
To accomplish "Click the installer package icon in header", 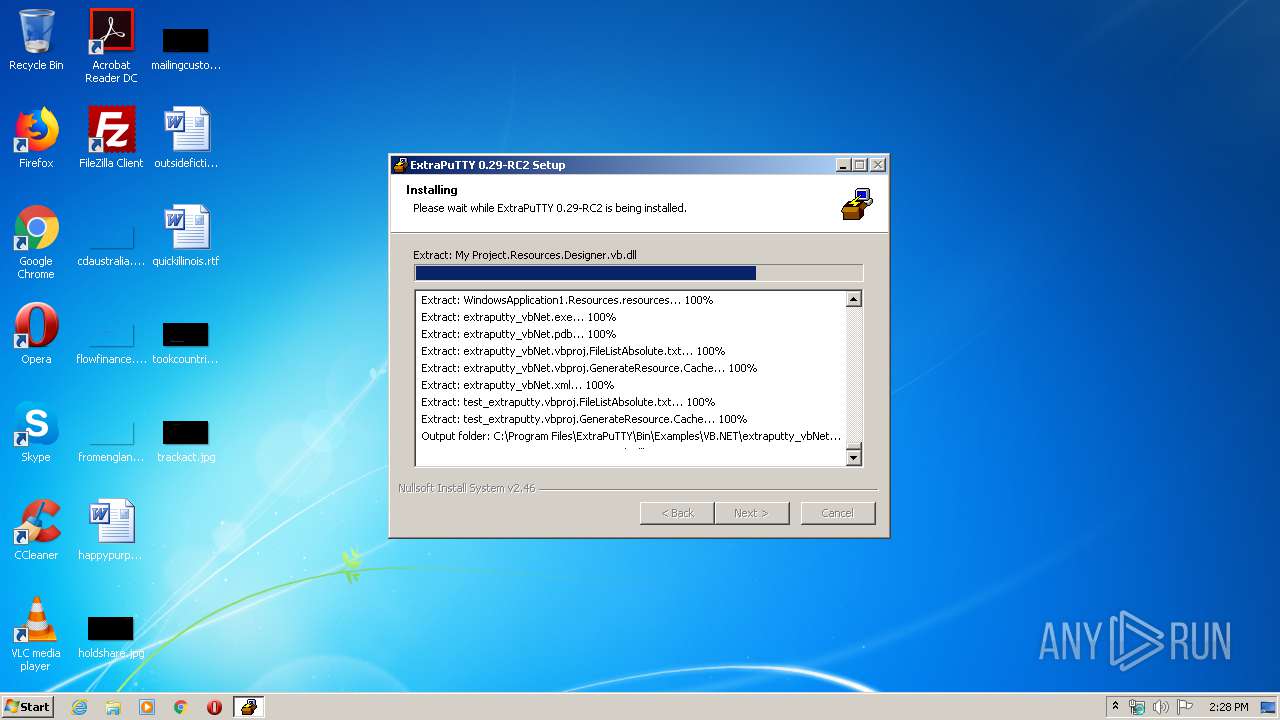I will click(x=856, y=203).
